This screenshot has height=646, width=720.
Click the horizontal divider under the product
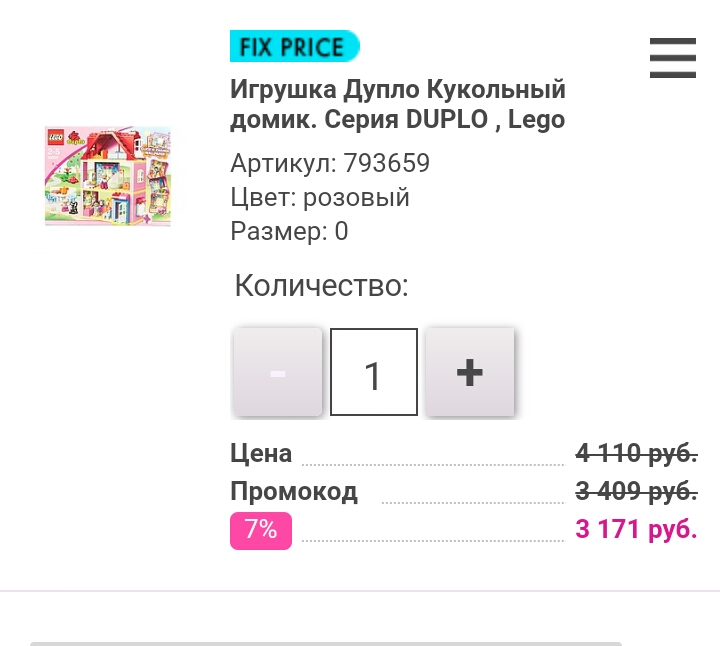[360, 591]
